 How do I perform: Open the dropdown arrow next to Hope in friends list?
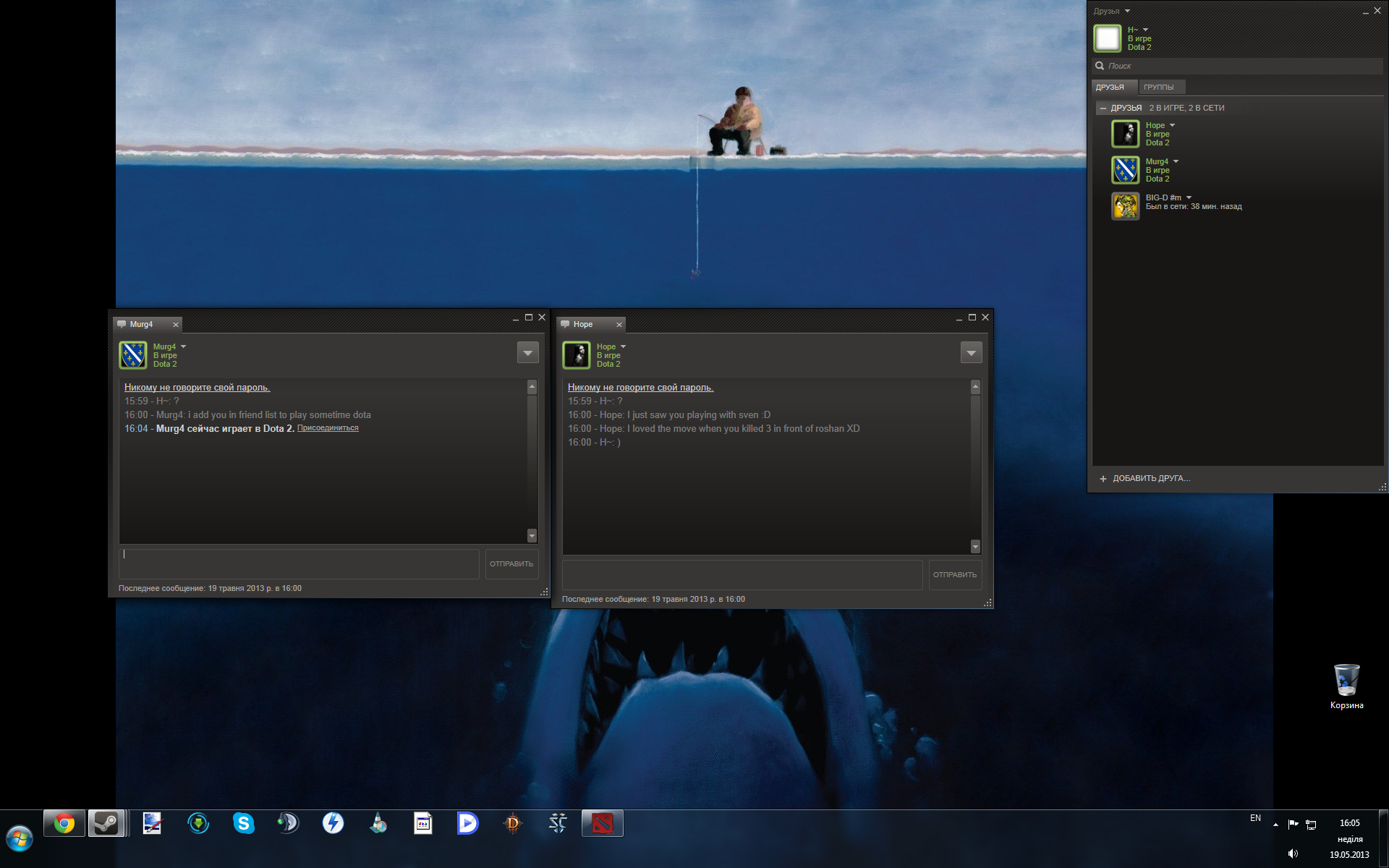(x=1172, y=125)
